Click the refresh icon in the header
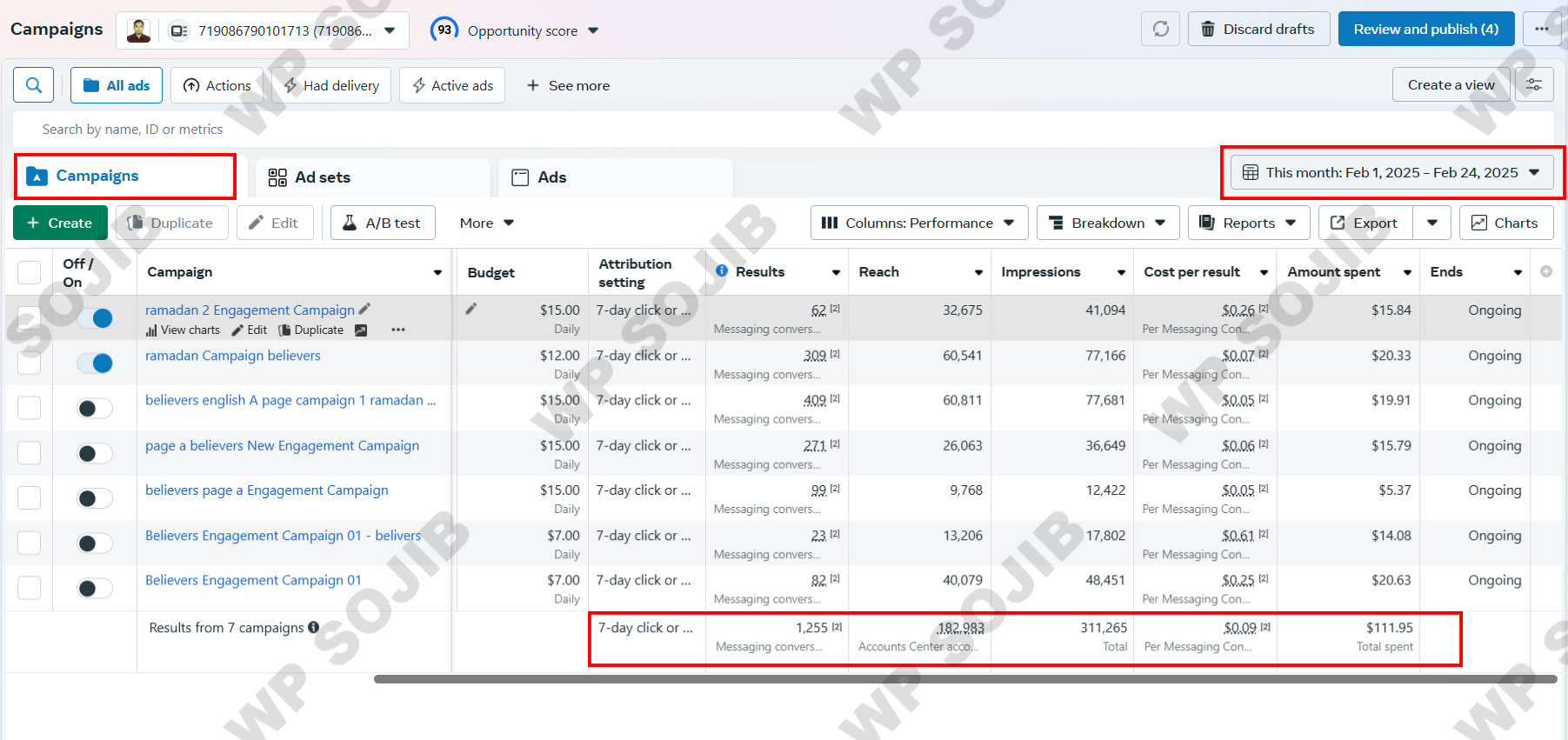The image size is (1568, 740). click(1160, 29)
